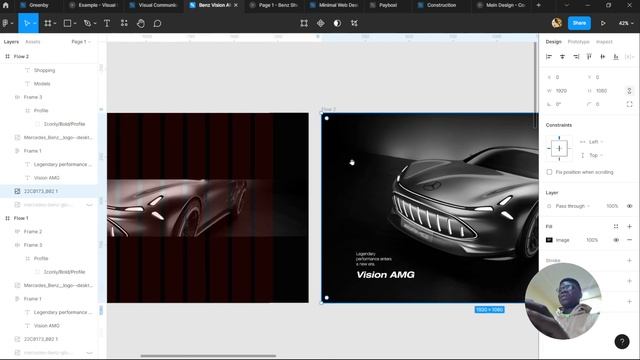Select the Frame tool
The image size is (640, 360).
[48, 23]
